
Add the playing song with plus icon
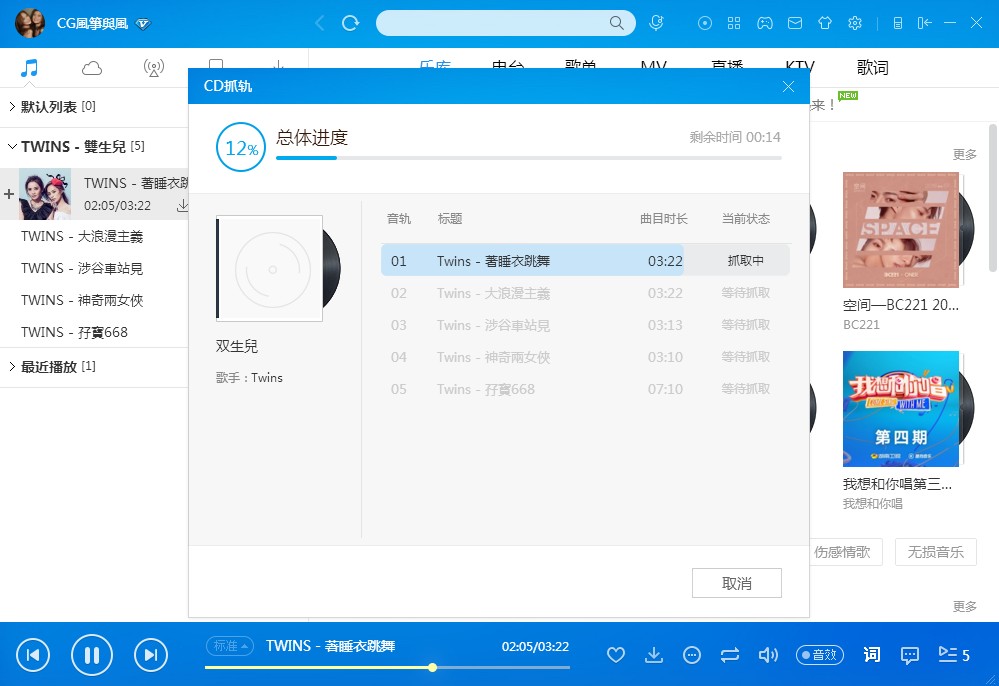click(x=9, y=194)
